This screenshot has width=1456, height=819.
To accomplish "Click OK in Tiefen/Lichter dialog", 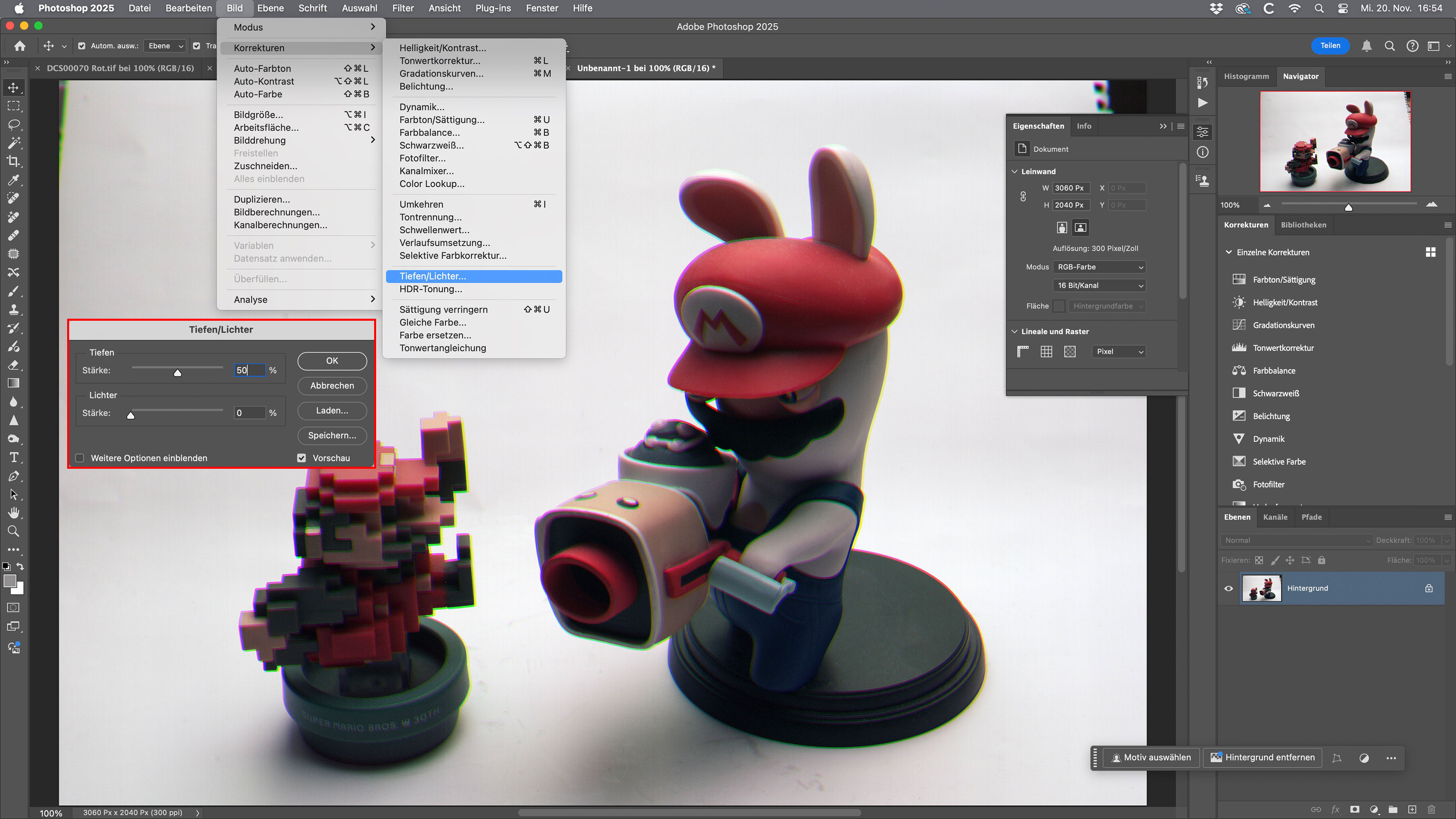I will (x=332, y=361).
